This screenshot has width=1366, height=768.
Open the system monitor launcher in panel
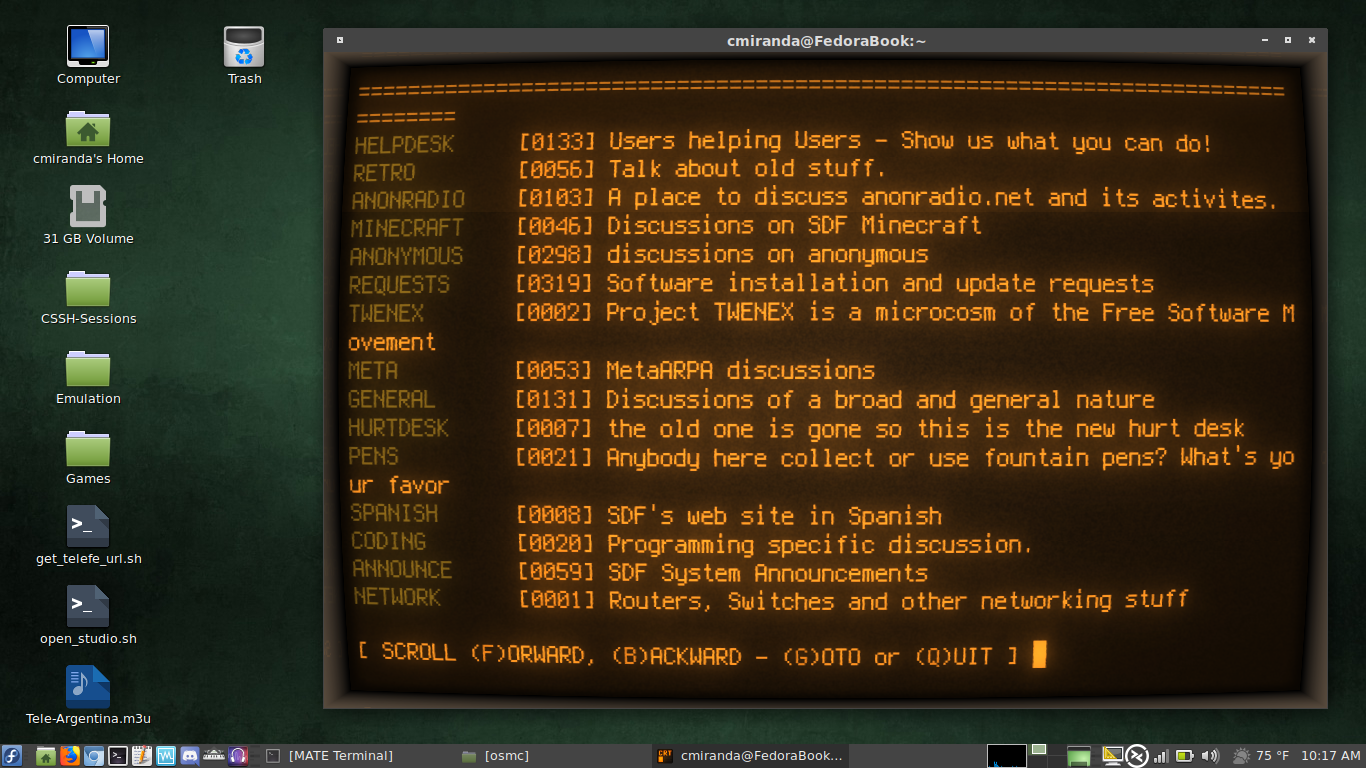[x=166, y=756]
